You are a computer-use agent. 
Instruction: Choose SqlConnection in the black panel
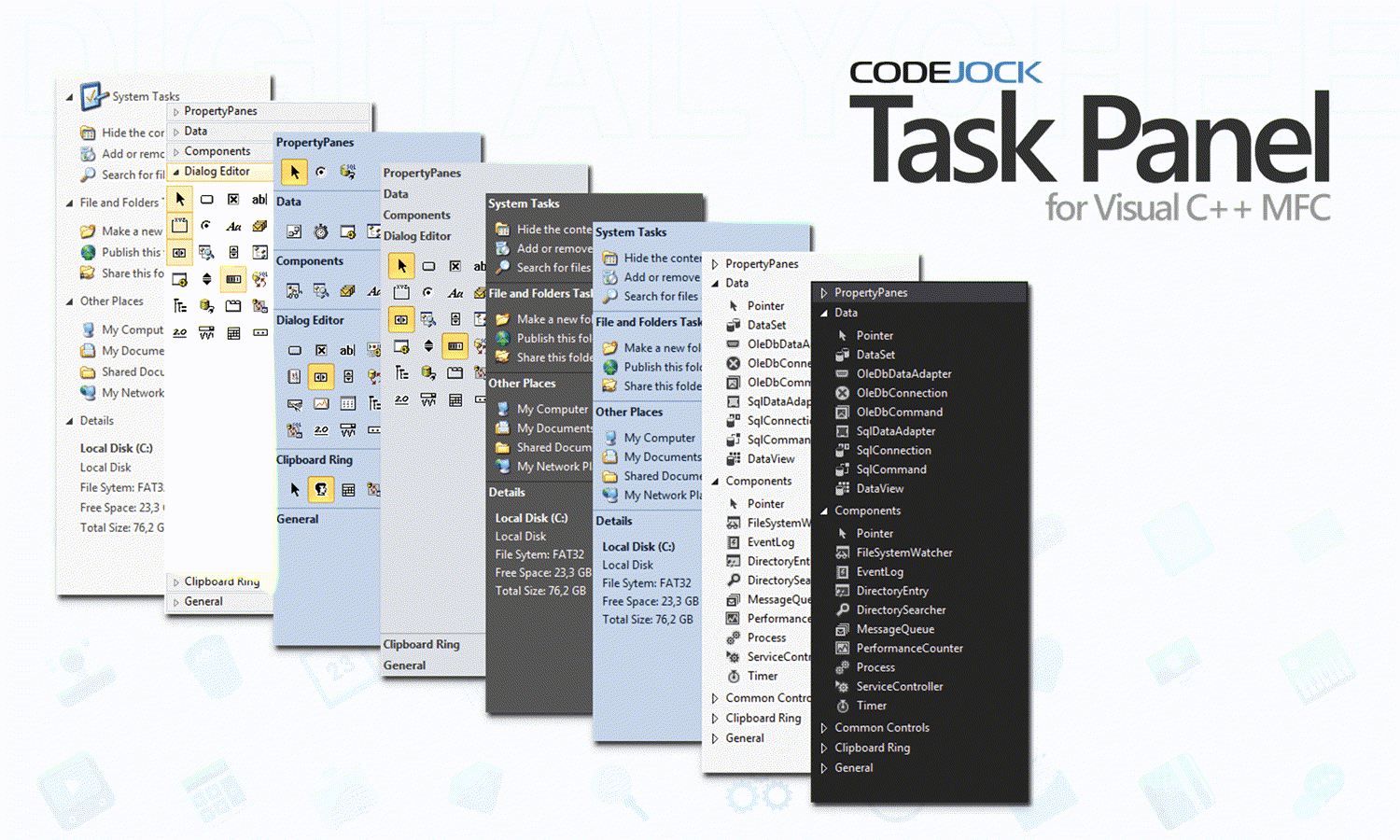883,450
